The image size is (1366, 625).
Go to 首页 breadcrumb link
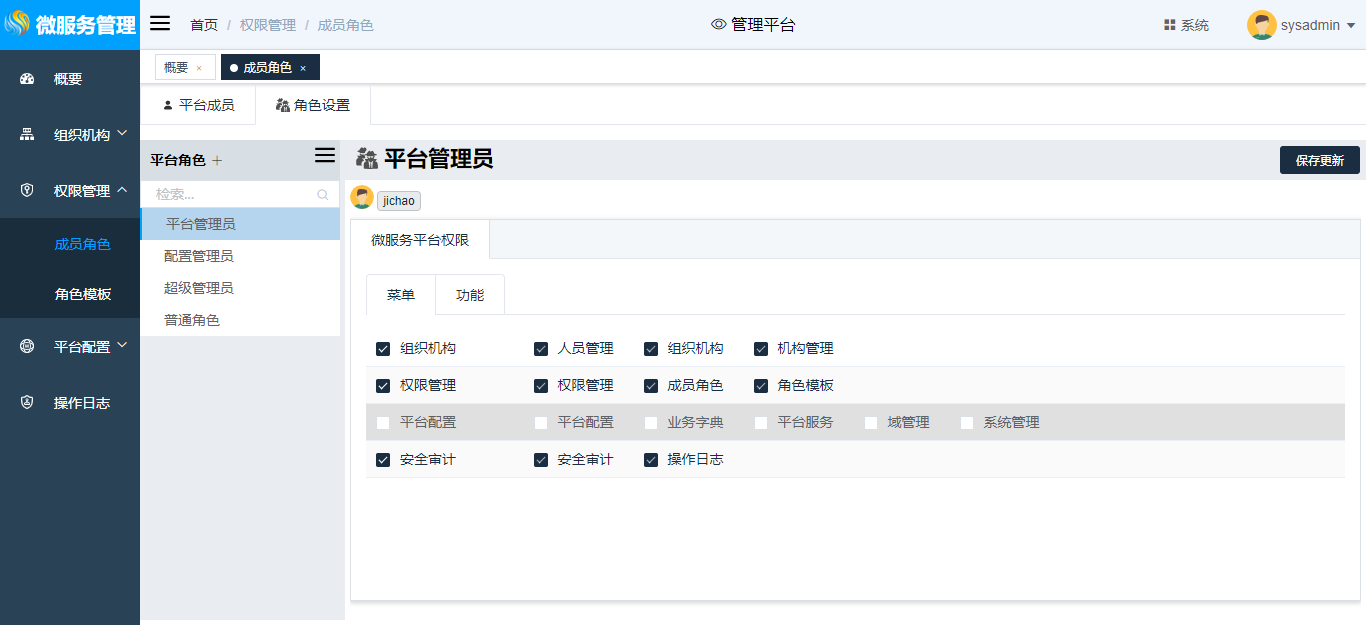(x=204, y=25)
